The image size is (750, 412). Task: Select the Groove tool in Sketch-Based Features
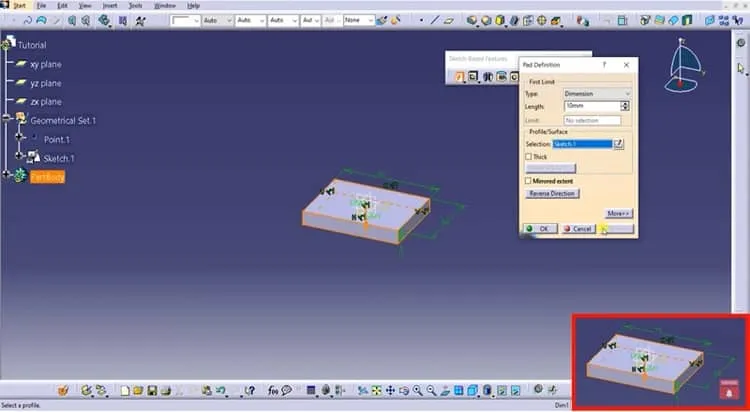[x=501, y=77]
